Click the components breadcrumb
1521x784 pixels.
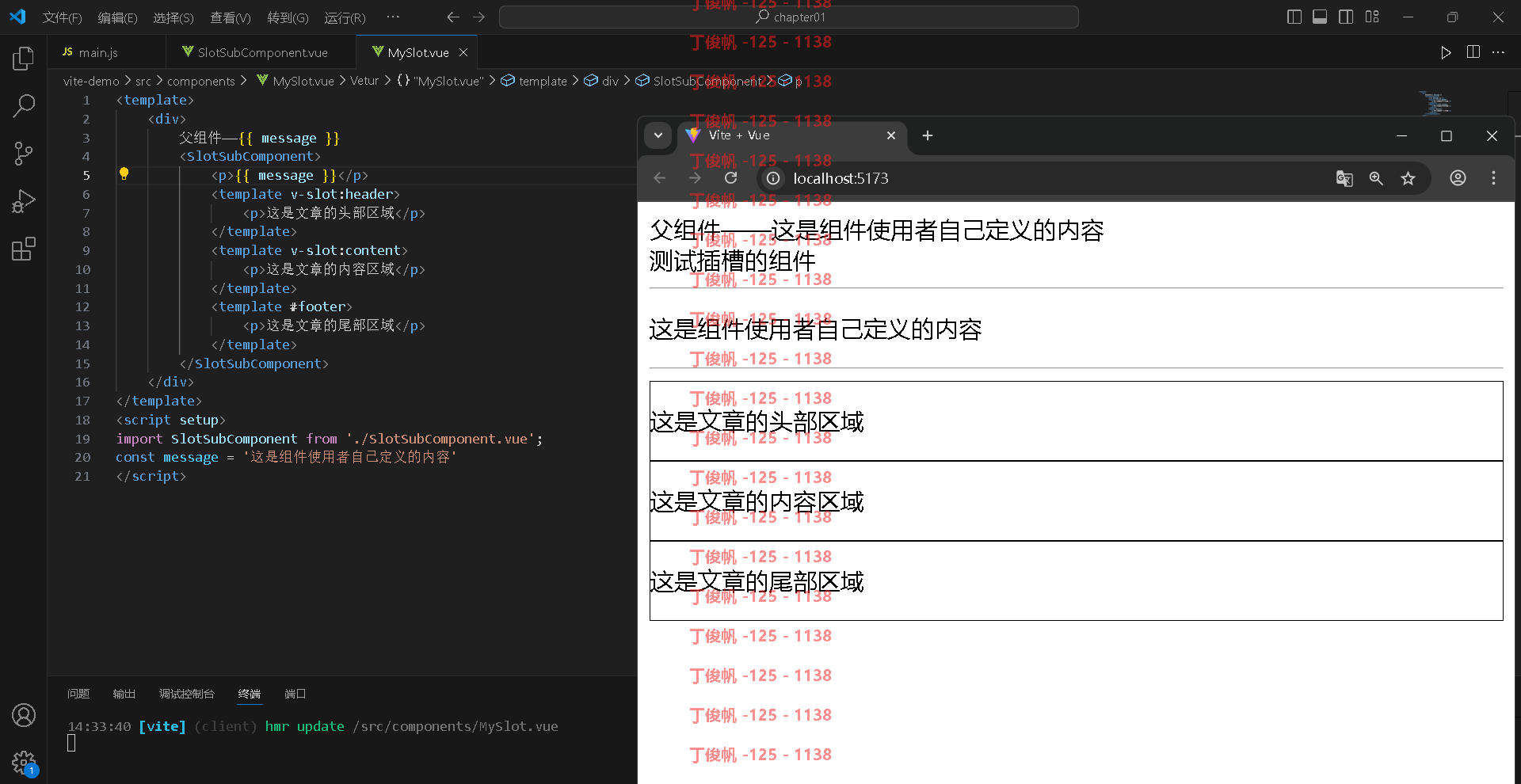coord(200,81)
